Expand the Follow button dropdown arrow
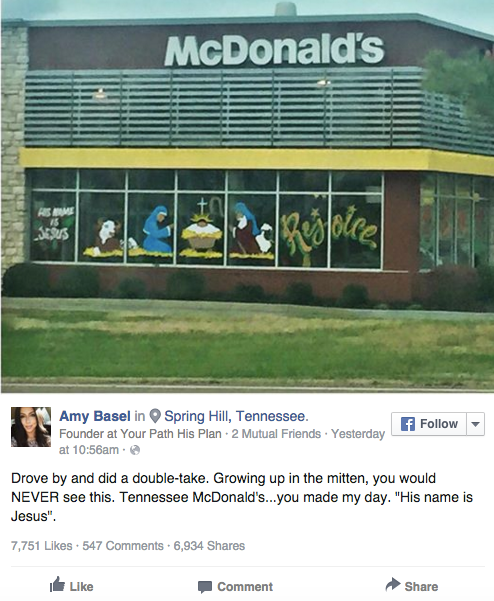Viewport: 494px width, 601px height. tap(476, 424)
